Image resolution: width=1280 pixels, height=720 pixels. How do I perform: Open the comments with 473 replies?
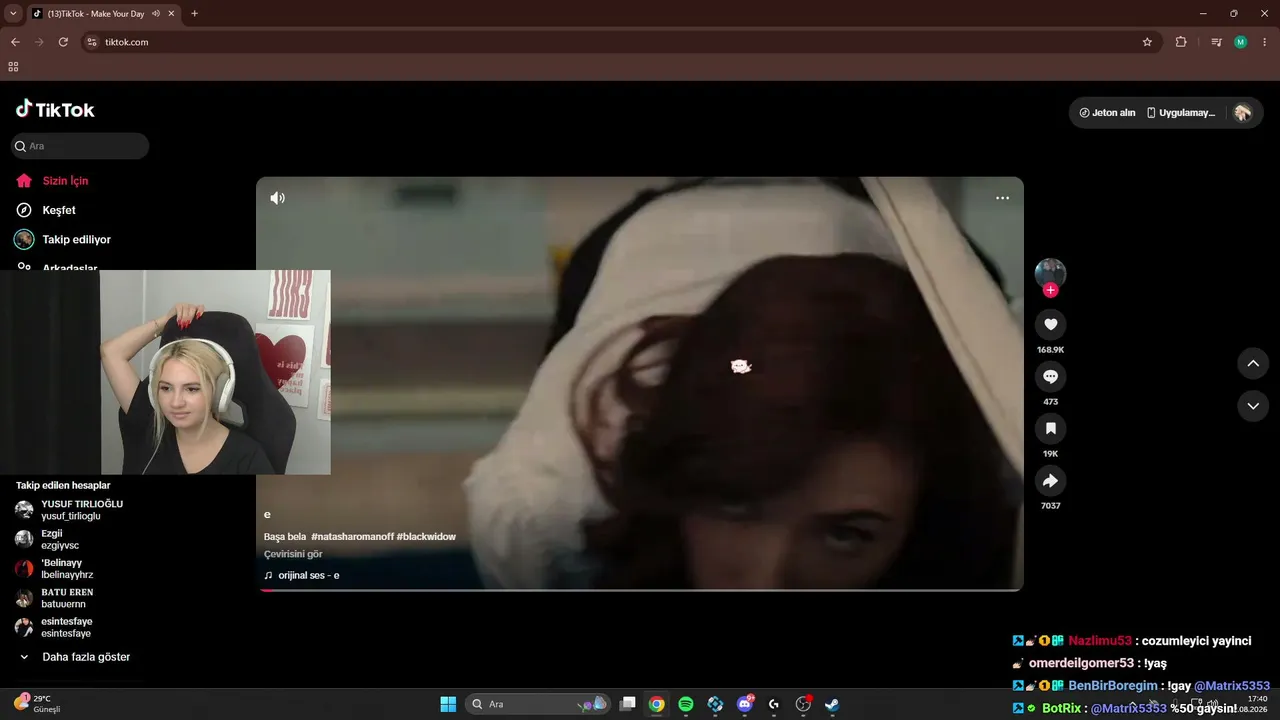tap(1050, 377)
